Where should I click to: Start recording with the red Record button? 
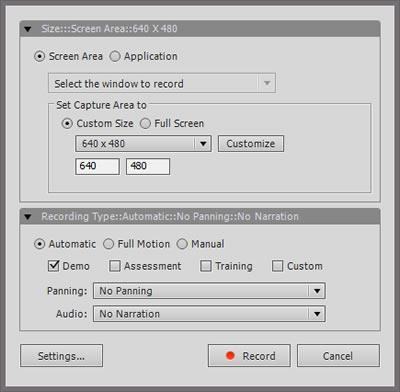coord(249,356)
